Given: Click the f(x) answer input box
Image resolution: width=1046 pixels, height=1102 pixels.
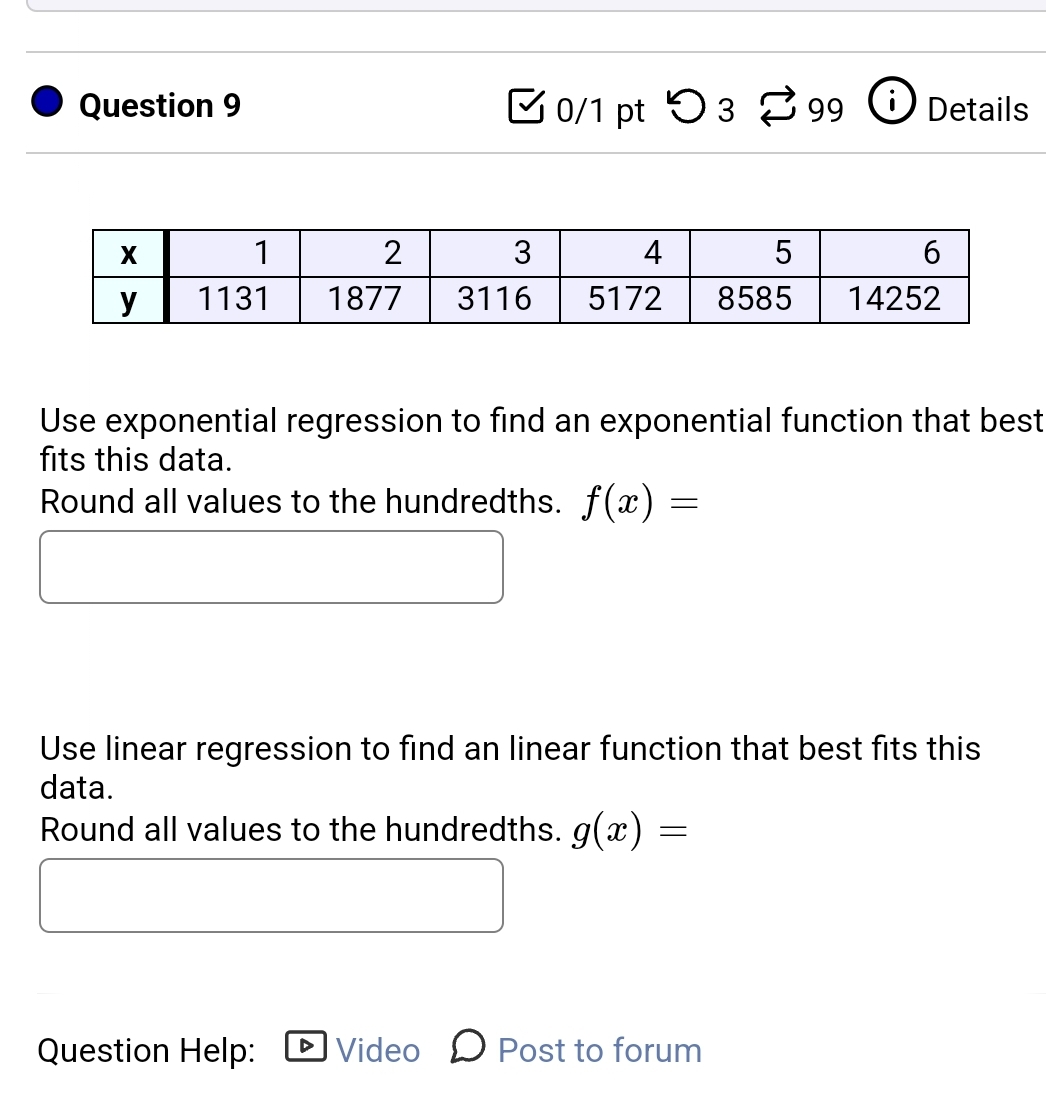Looking at the screenshot, I should click(x=271, y=566).
